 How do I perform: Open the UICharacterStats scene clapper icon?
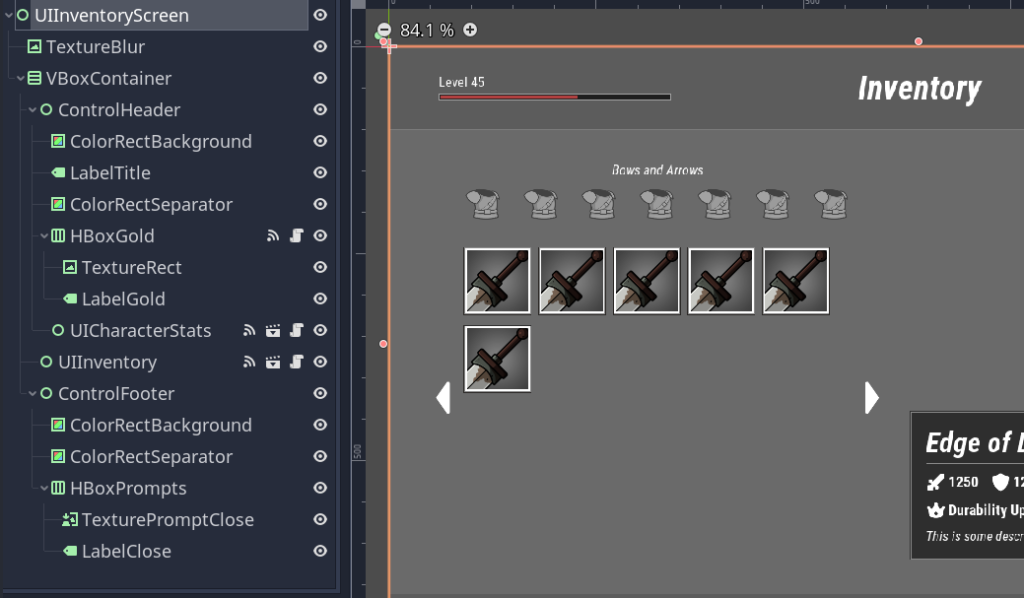[273, 330]
